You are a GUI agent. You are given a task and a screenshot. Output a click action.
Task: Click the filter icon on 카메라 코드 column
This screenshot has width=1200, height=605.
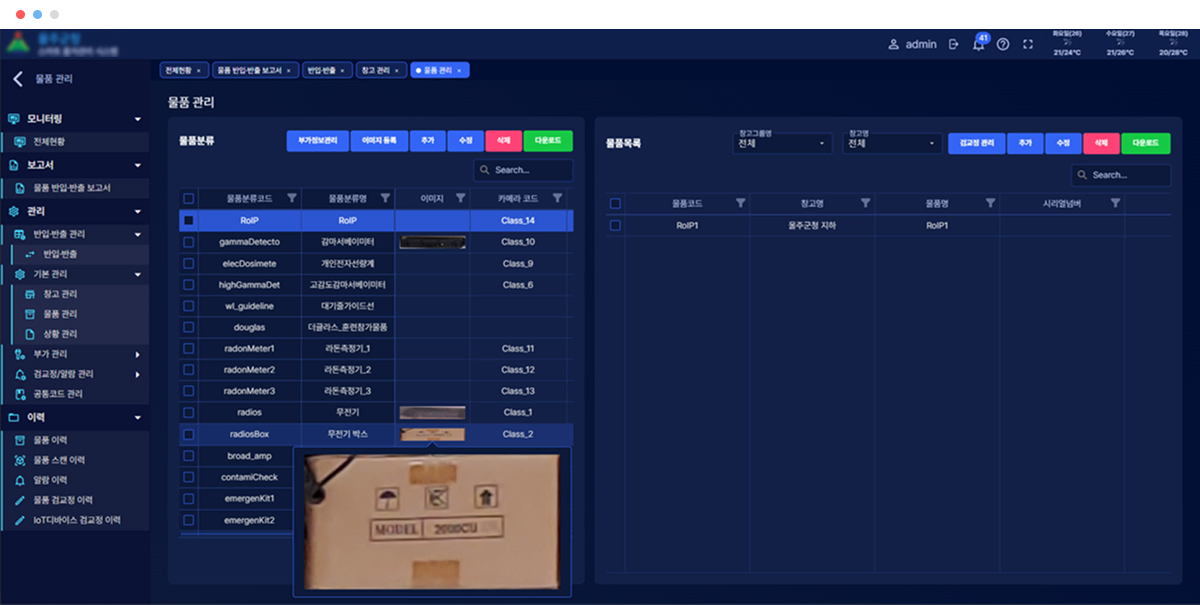(x=557, y=198)
